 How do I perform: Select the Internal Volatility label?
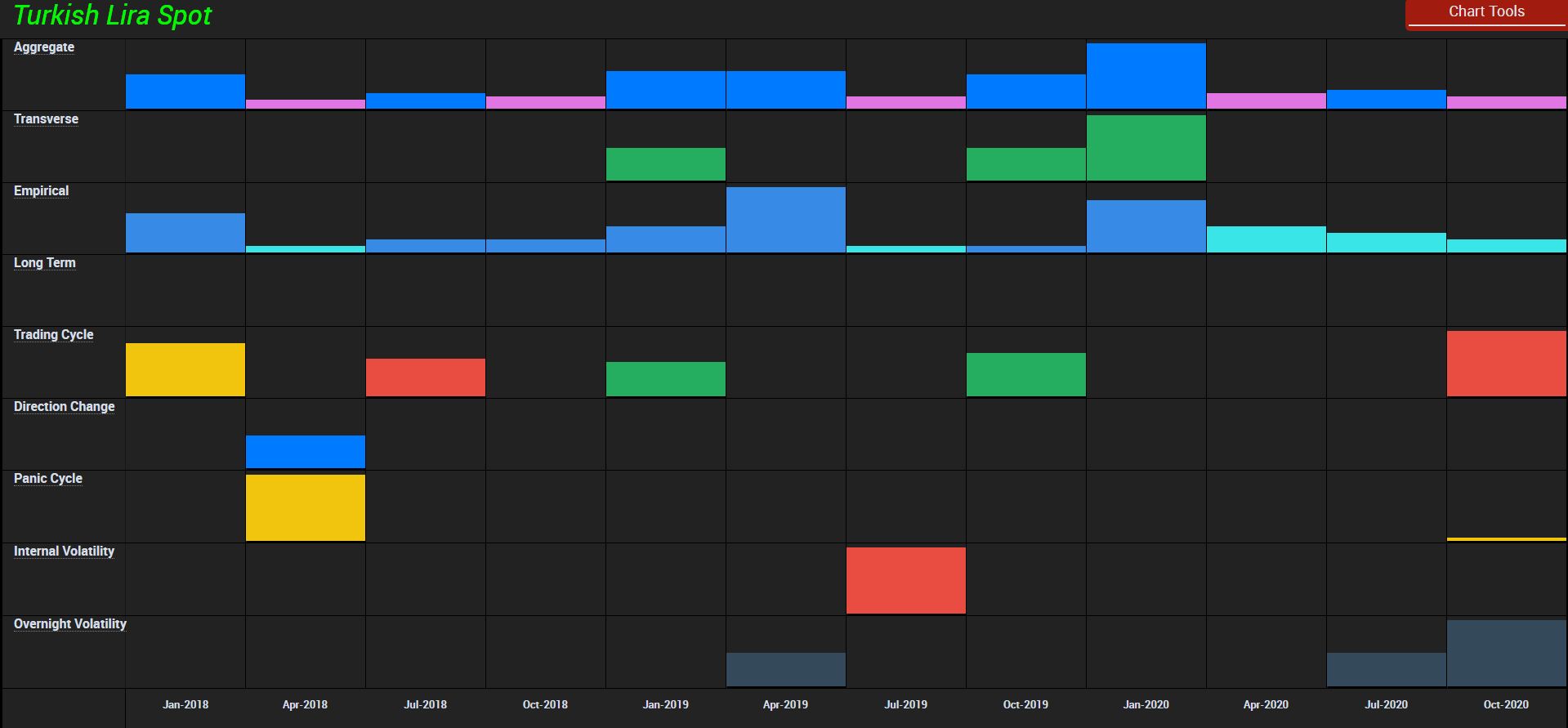click(64, 552)
